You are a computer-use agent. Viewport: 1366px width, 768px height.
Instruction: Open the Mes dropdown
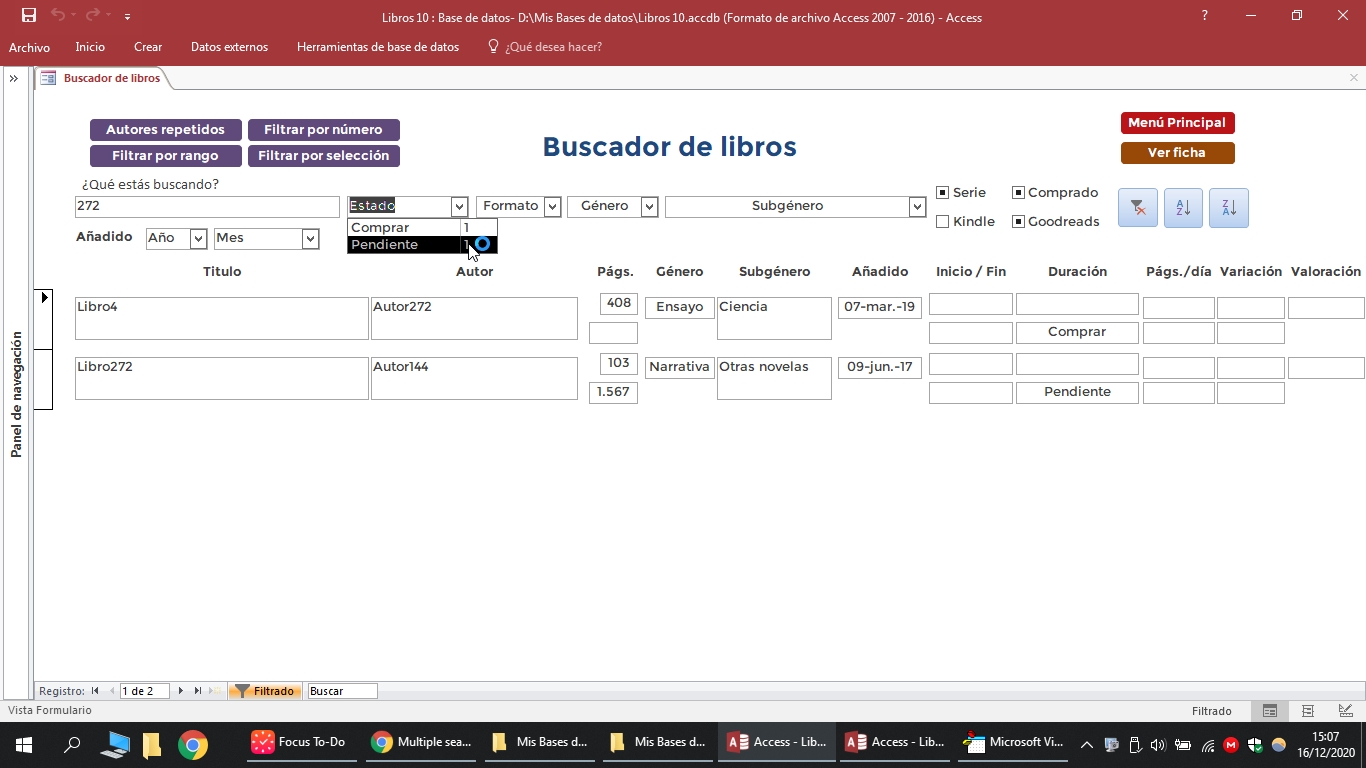[x=310, y=239]
